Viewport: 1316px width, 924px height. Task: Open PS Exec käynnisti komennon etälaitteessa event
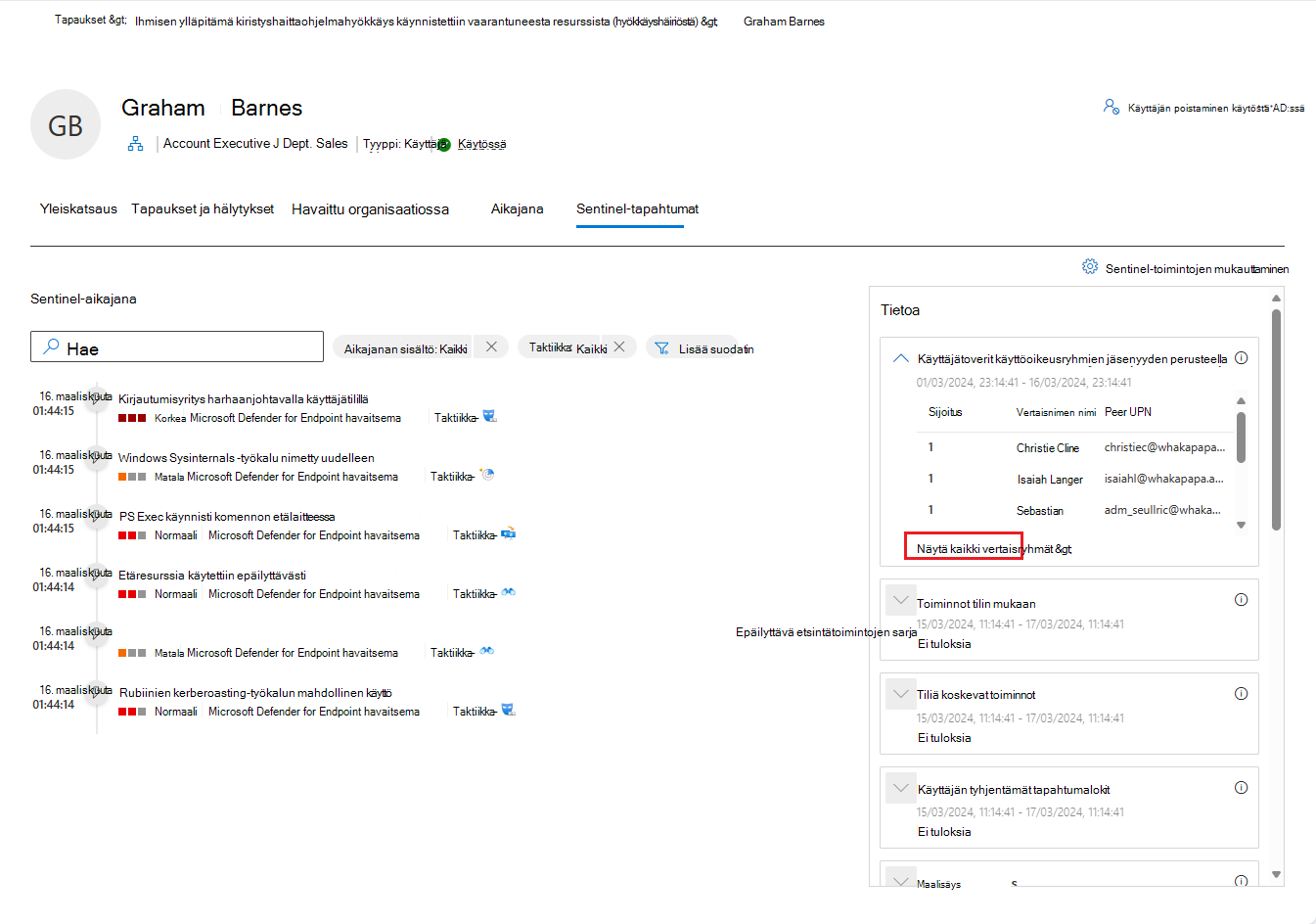pyautogui.click(x=227, y=517)
